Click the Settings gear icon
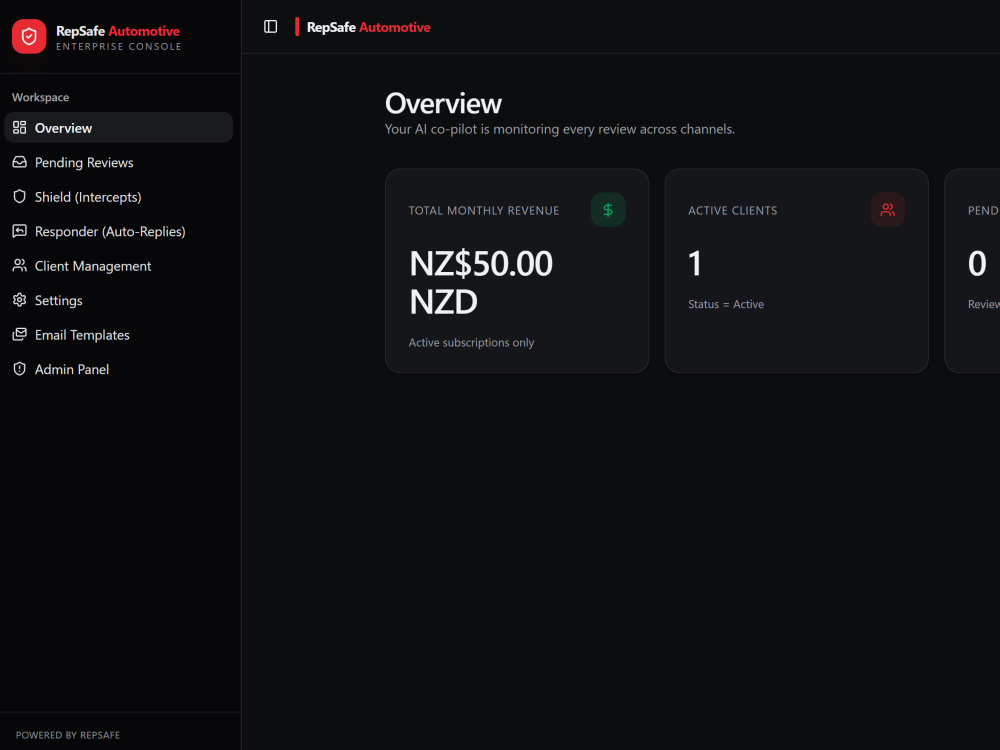Image resolution: width=1000 pixels, height=750 pixels. pos(20,300)
